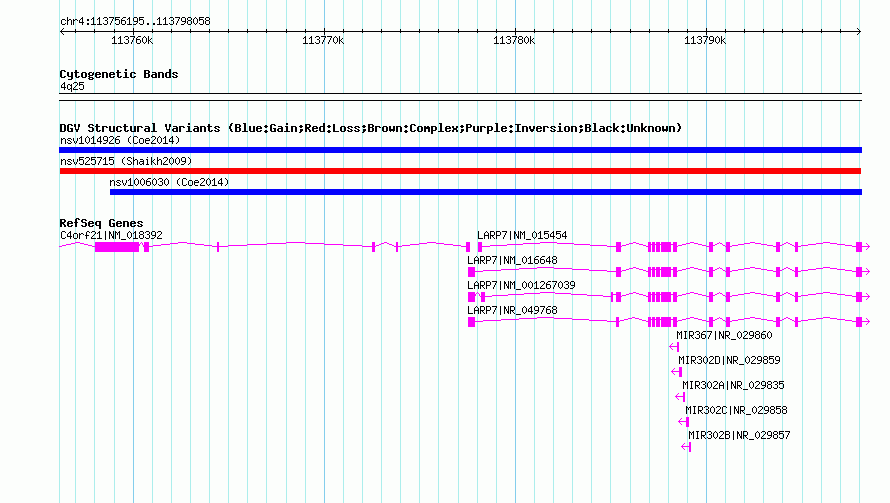The width and height of the screenshot is (890, 503).
Task: Select the nsv1014926 (Coe2014) label
Action: [120, 140]
